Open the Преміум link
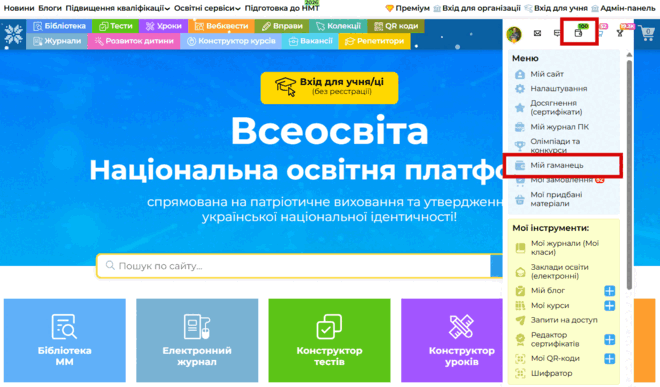Image resolution: width=660 pixels, height=387 pixels. pyautogui.click(x=407, y=8)
